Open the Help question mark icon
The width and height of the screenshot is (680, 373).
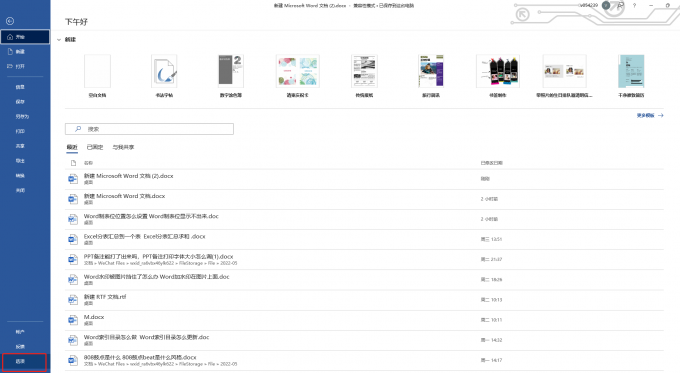[x=634, y=6]
